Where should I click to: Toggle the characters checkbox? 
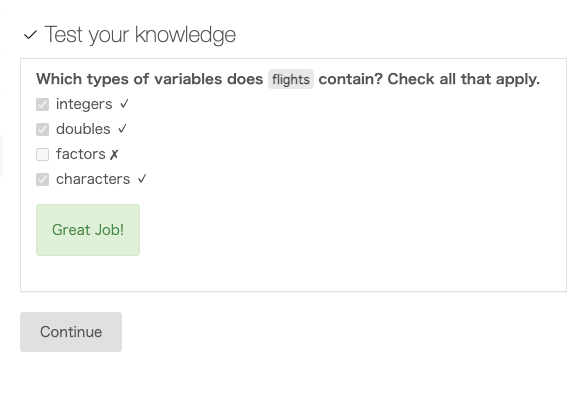pyautogui.click(x=42, y=179)
